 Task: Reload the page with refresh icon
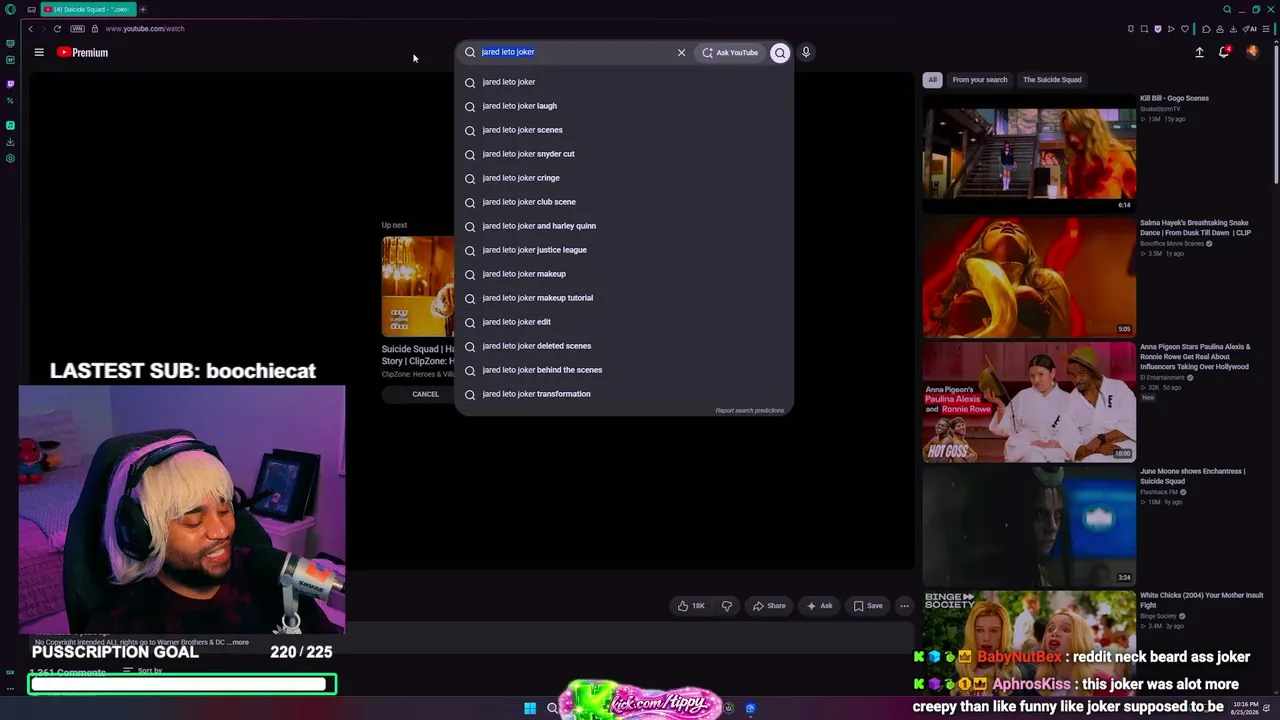point(57,29)
